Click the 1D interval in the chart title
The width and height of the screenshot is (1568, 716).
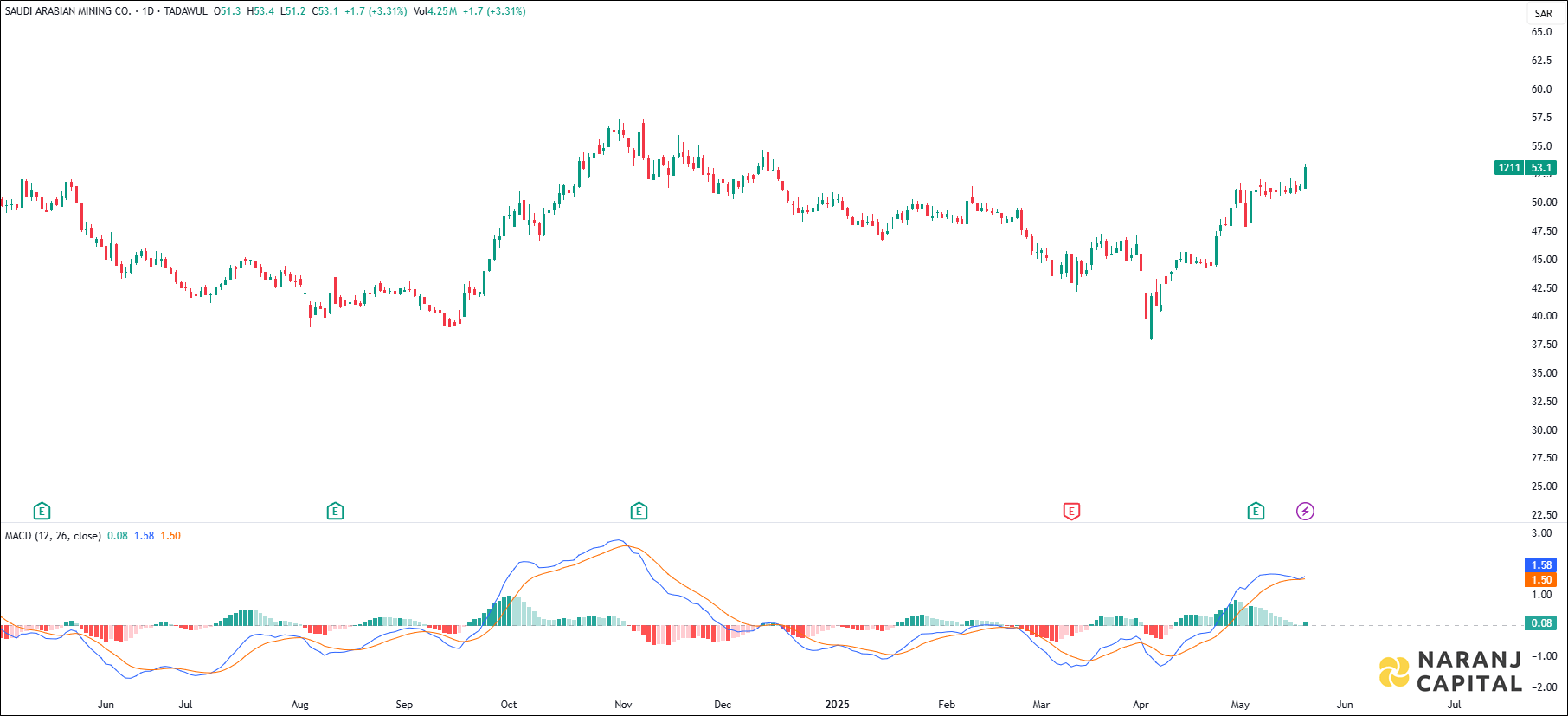(x=148, y=11)
